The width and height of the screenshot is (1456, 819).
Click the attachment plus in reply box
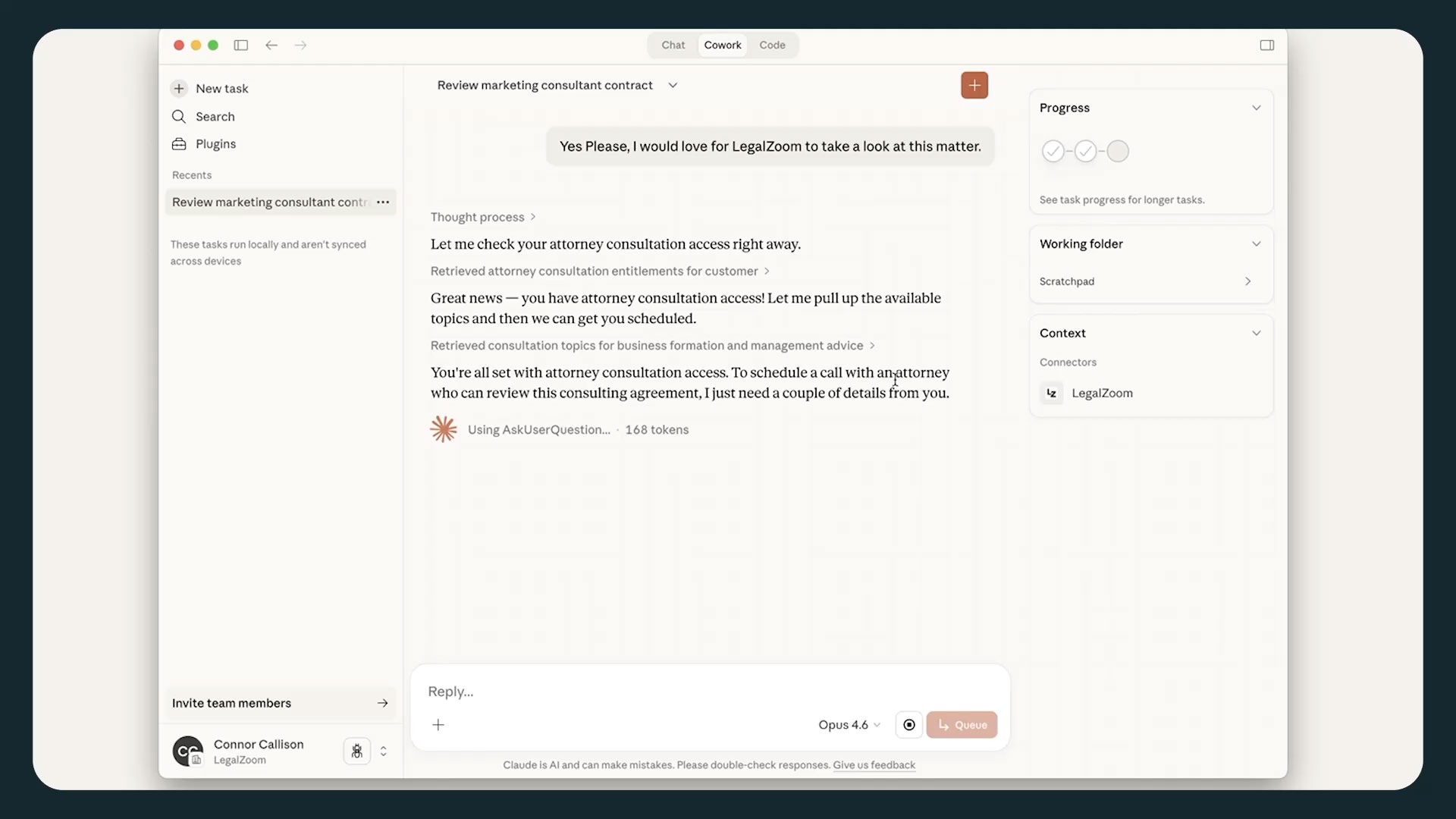(438, 725)
